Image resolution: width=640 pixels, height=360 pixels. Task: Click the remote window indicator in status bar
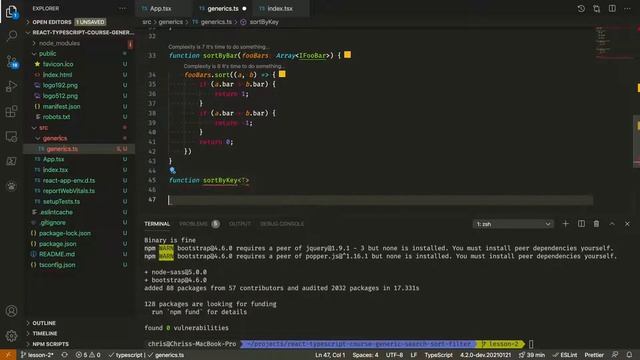8,355
